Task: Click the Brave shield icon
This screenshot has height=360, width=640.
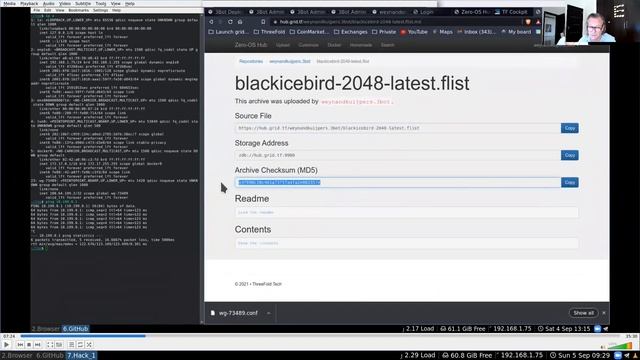Action: pyautogui.click(x=528, y=22)
